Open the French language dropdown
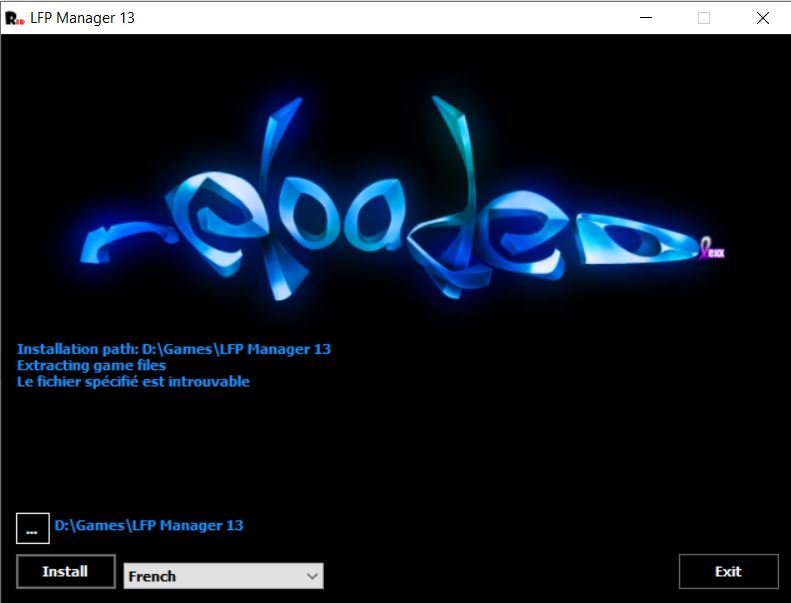 [223, 576]
